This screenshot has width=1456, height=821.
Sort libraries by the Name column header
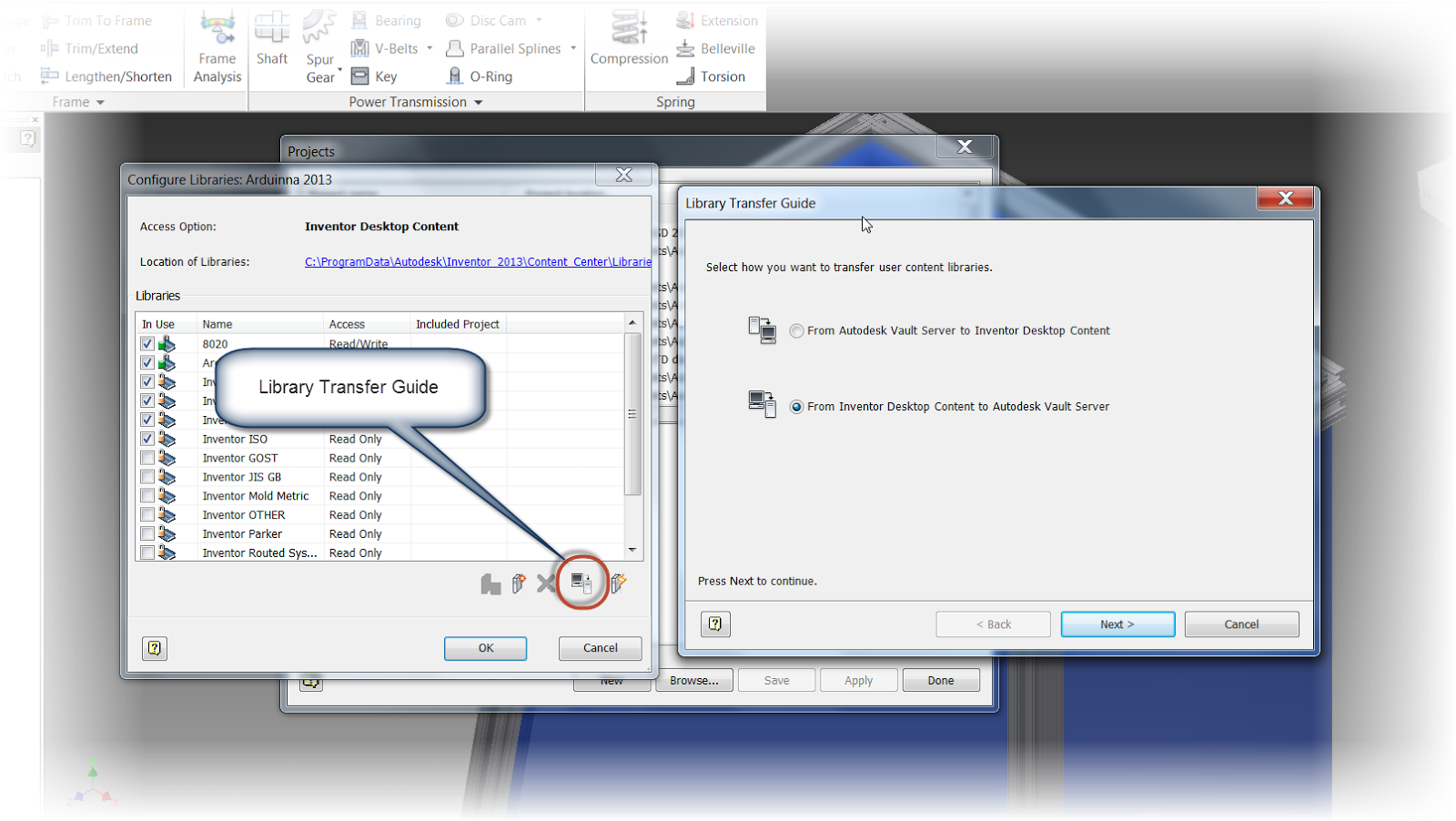pos(260,324)
